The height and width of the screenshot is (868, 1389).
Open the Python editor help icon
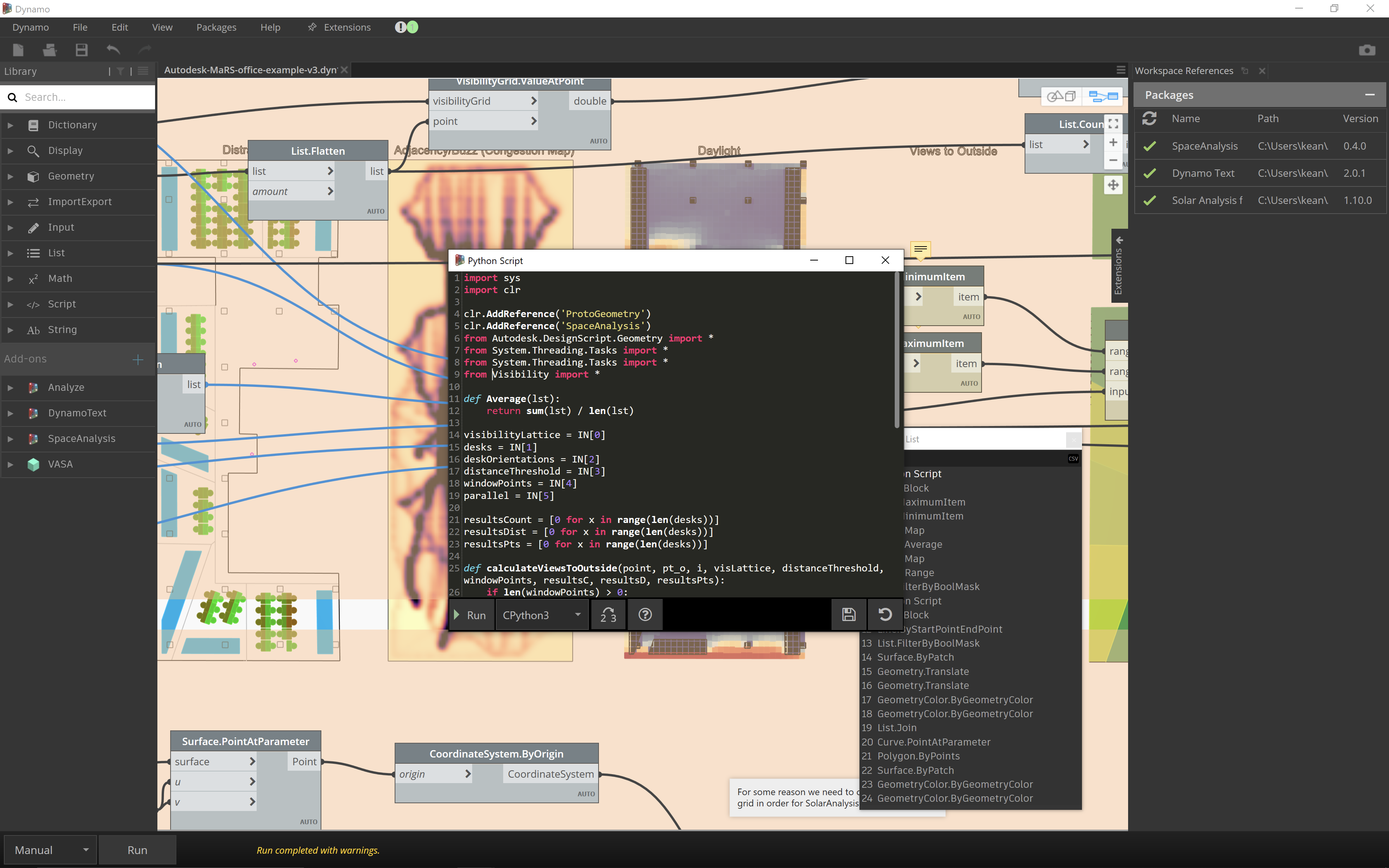[x=645, y=615]
